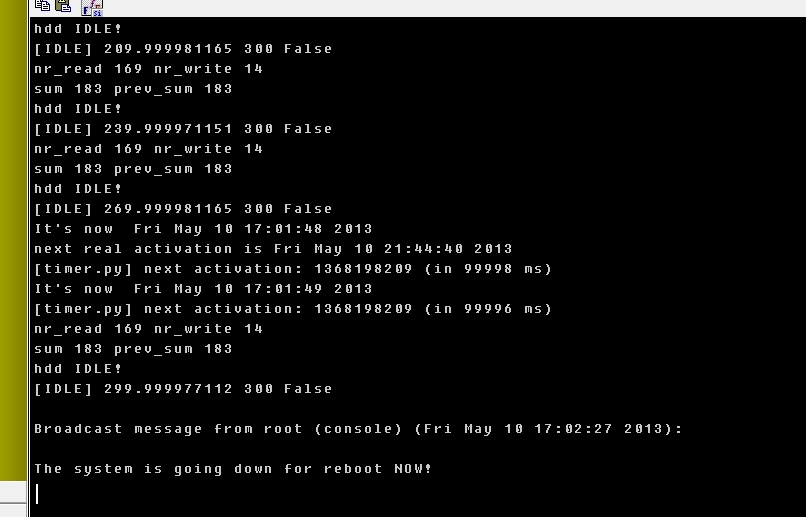Click the Broadcast message from root line
806x517 pixels.
pyautogui.click(x=358, y=429)
